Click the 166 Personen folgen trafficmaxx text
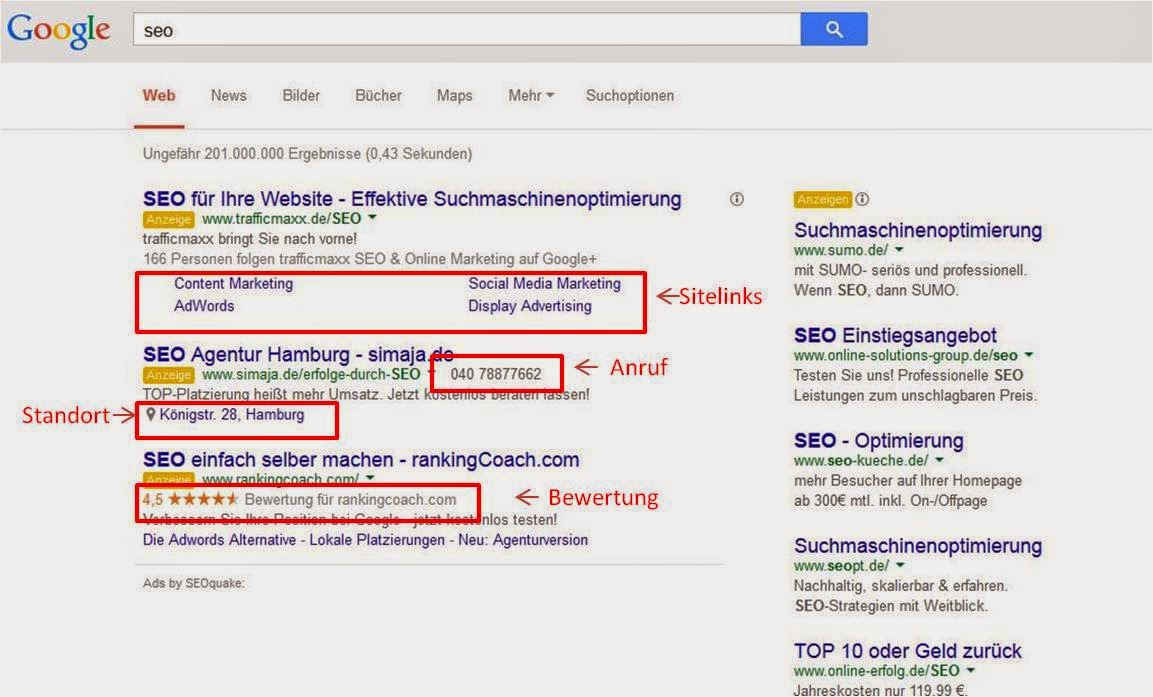This screenshot has height=697, width=1153. (x=370, y=259)
